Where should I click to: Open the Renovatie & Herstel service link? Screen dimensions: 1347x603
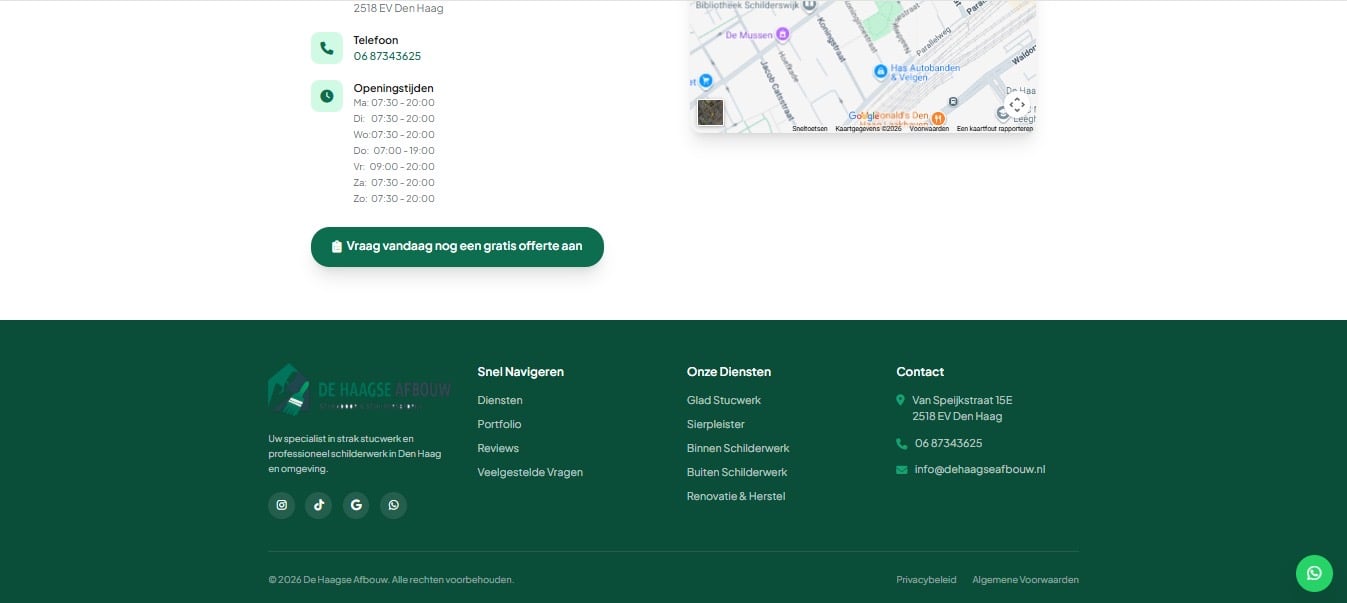[x=736, y=496]
